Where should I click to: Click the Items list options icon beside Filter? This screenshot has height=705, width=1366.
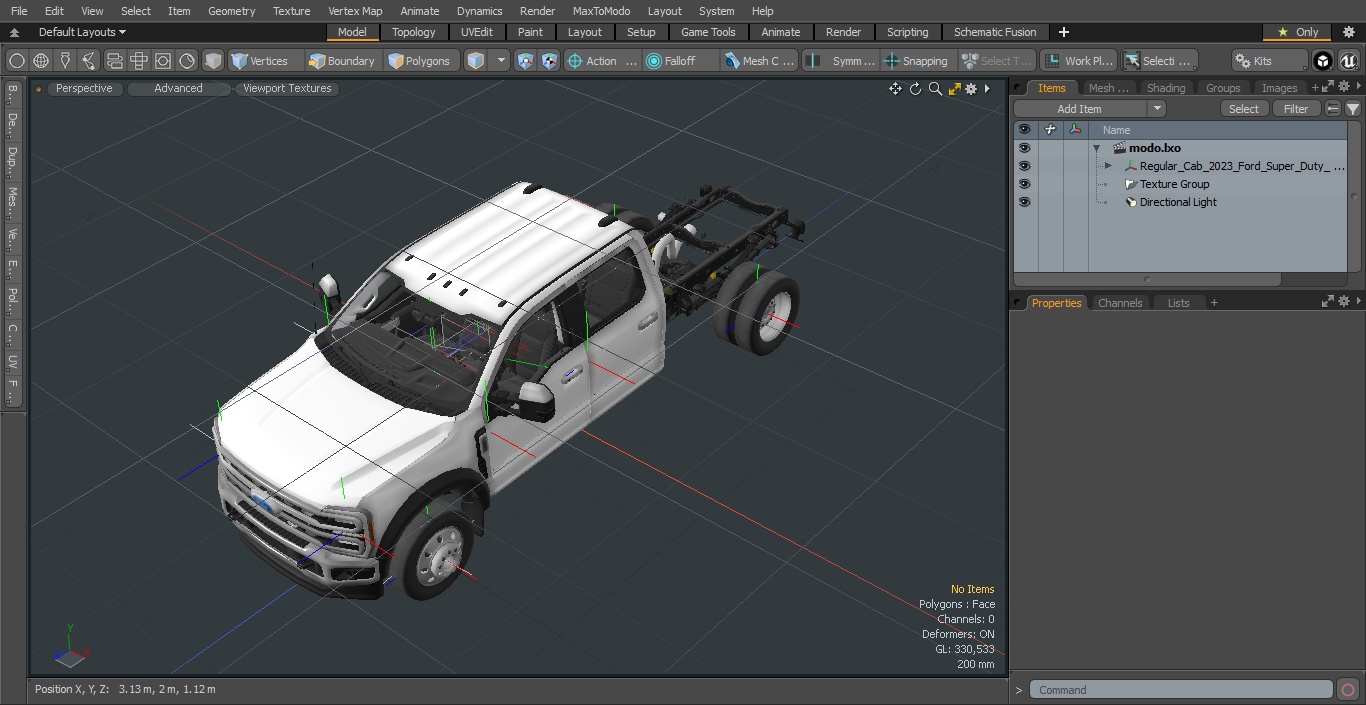coord(1333,109)
